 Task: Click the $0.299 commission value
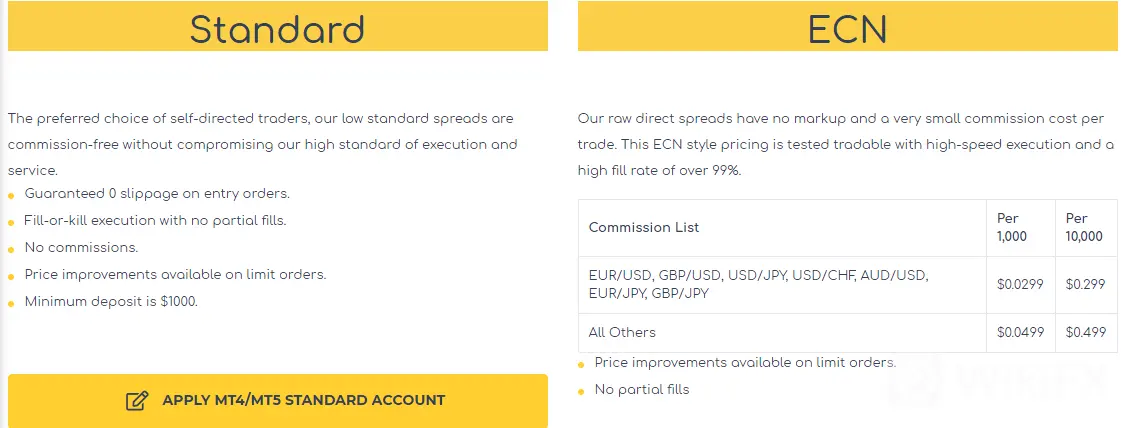tap(1086, 284)
